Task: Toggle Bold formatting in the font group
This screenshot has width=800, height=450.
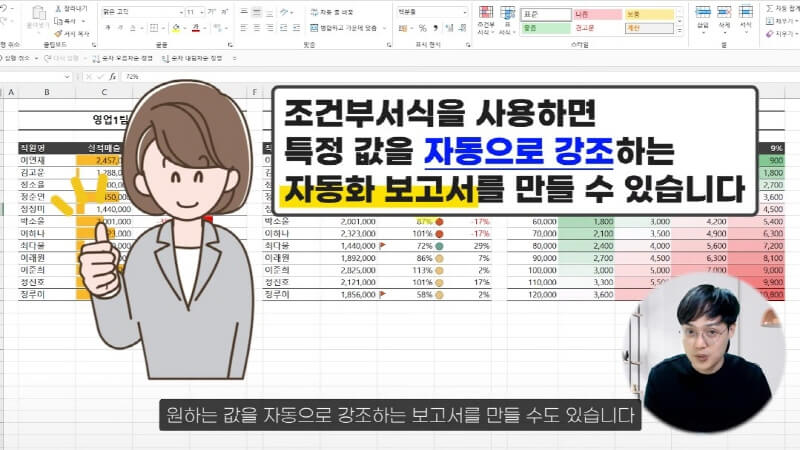Action: 108,28
